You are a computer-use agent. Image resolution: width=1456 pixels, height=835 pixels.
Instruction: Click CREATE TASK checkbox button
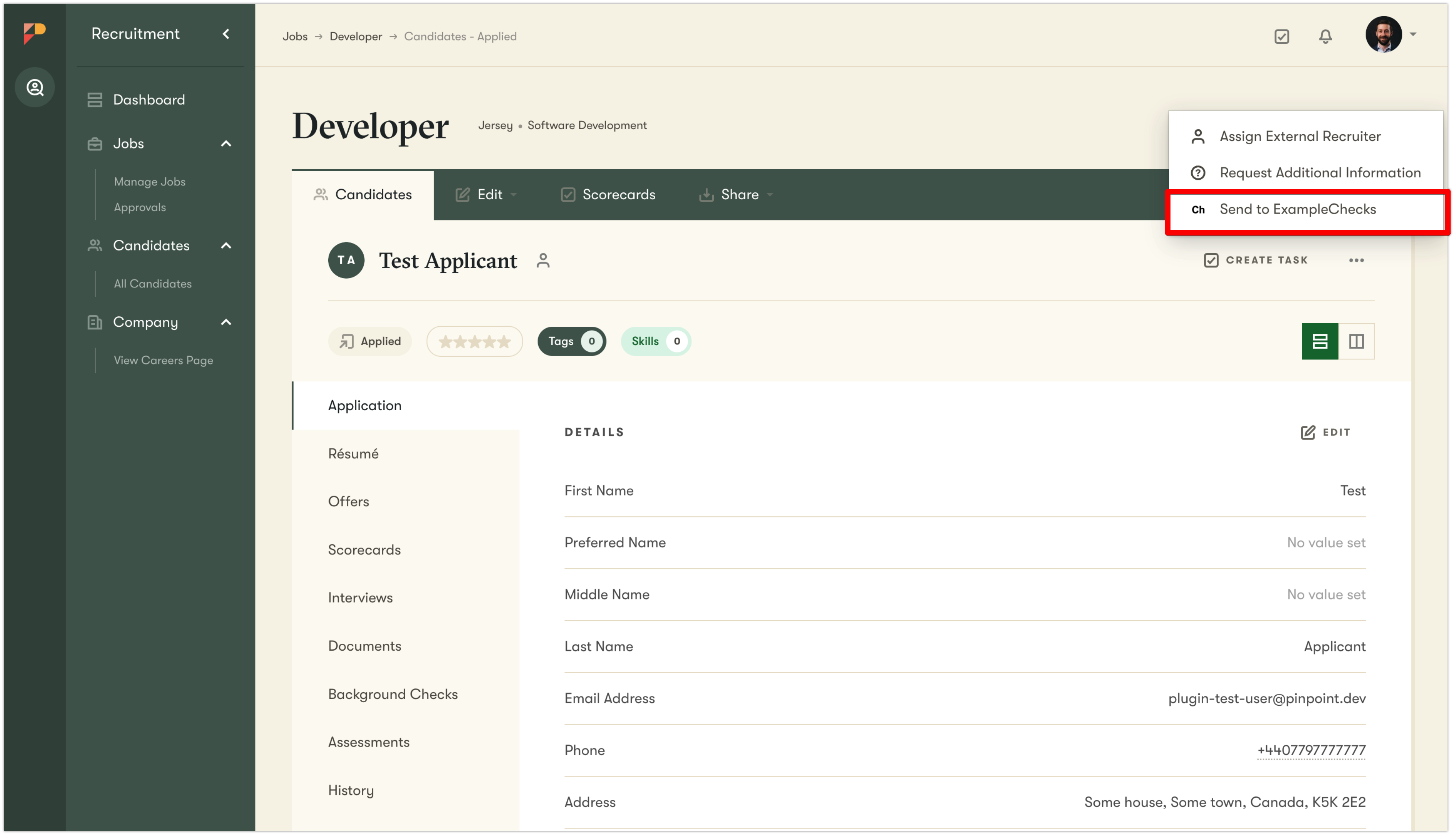[1256, 261]
